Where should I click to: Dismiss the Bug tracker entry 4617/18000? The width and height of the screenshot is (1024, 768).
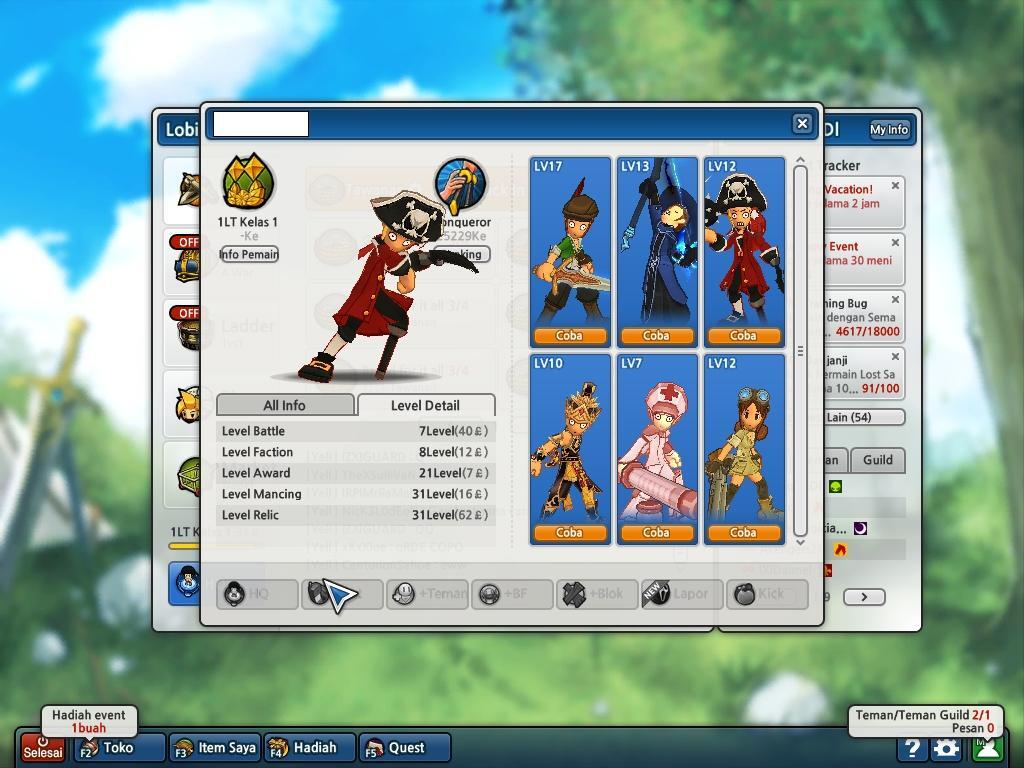(895, 300)
